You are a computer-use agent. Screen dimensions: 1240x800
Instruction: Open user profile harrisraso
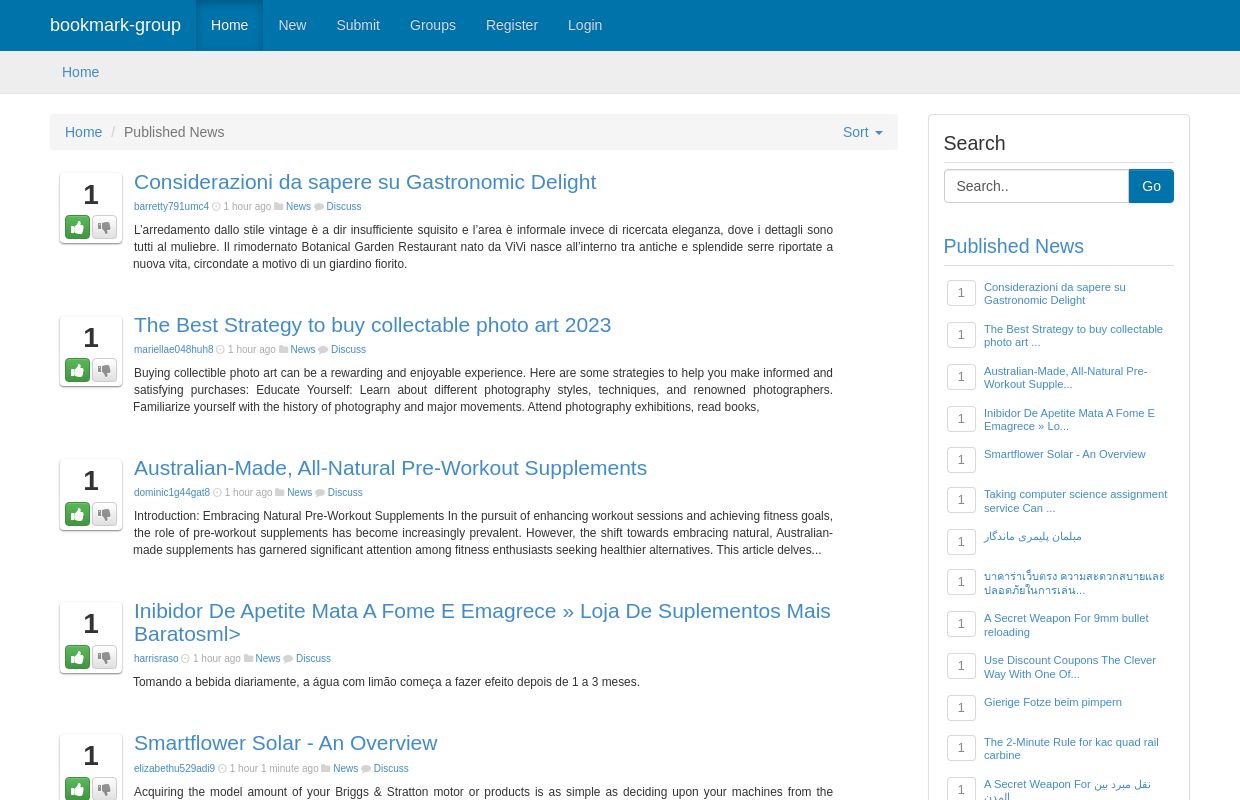point(156,658)
